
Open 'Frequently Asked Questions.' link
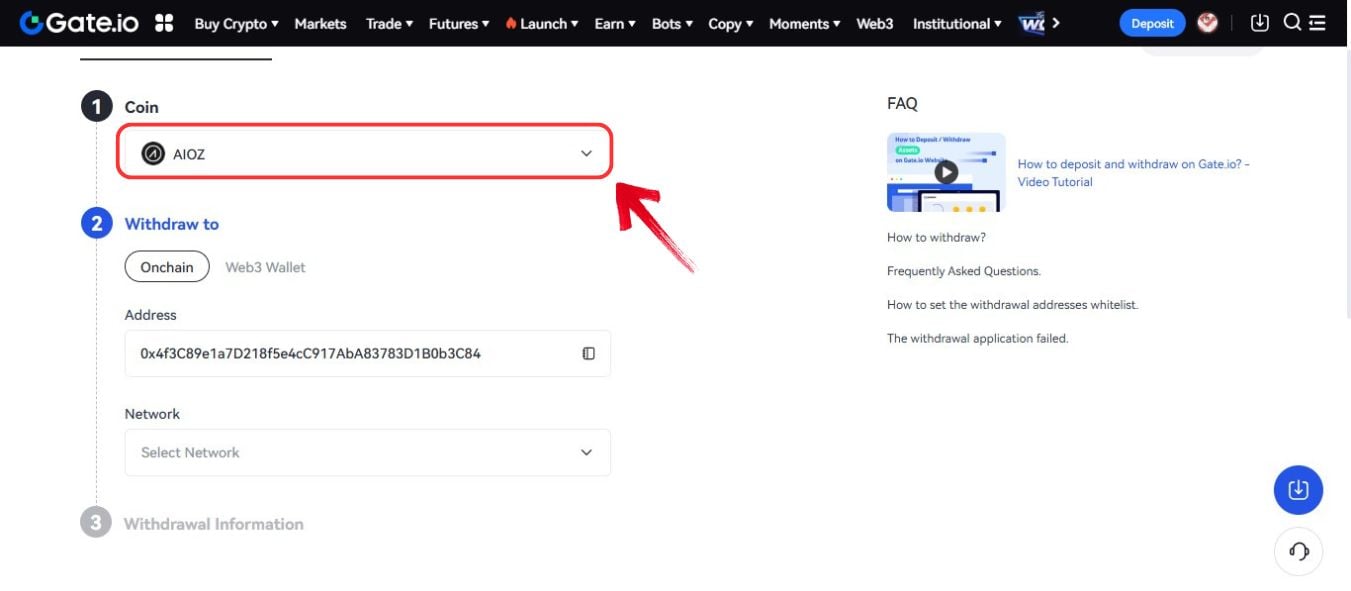click(x=964, y=271)
